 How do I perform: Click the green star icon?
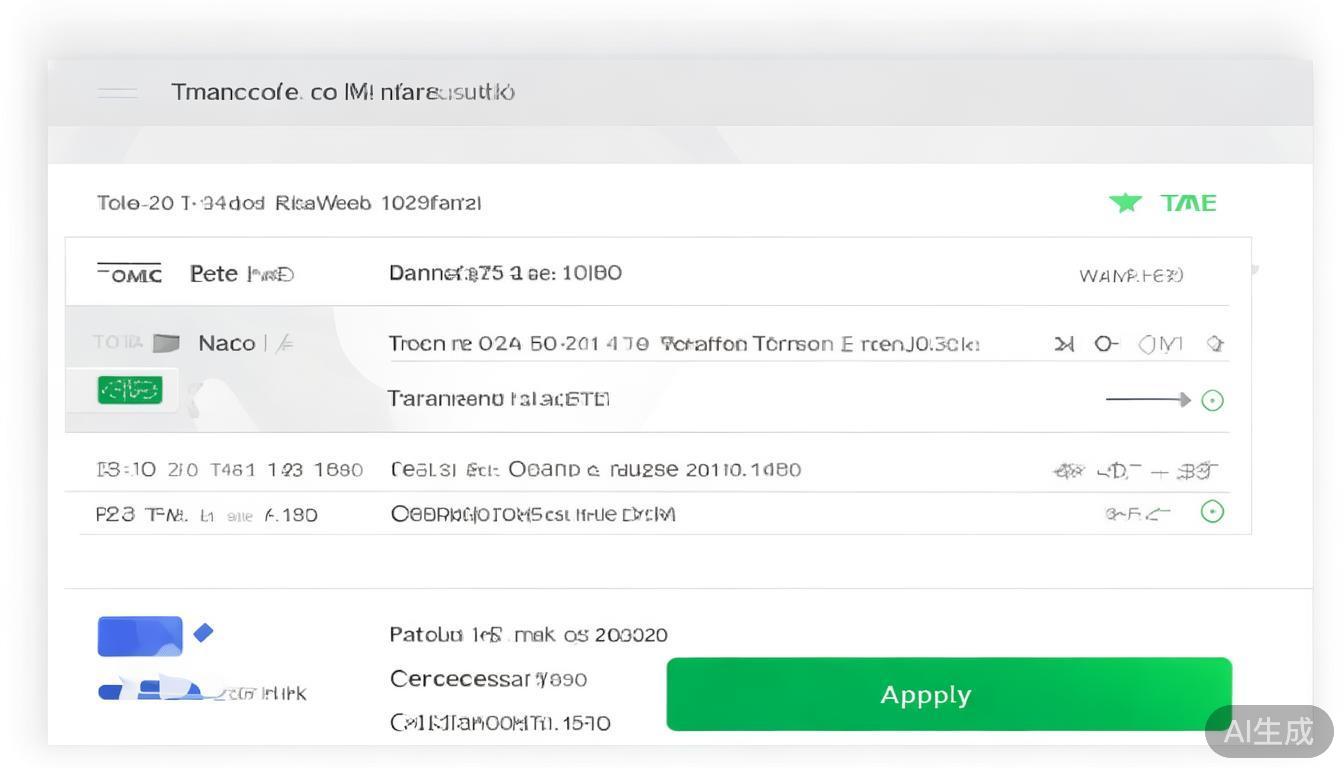1125,203
